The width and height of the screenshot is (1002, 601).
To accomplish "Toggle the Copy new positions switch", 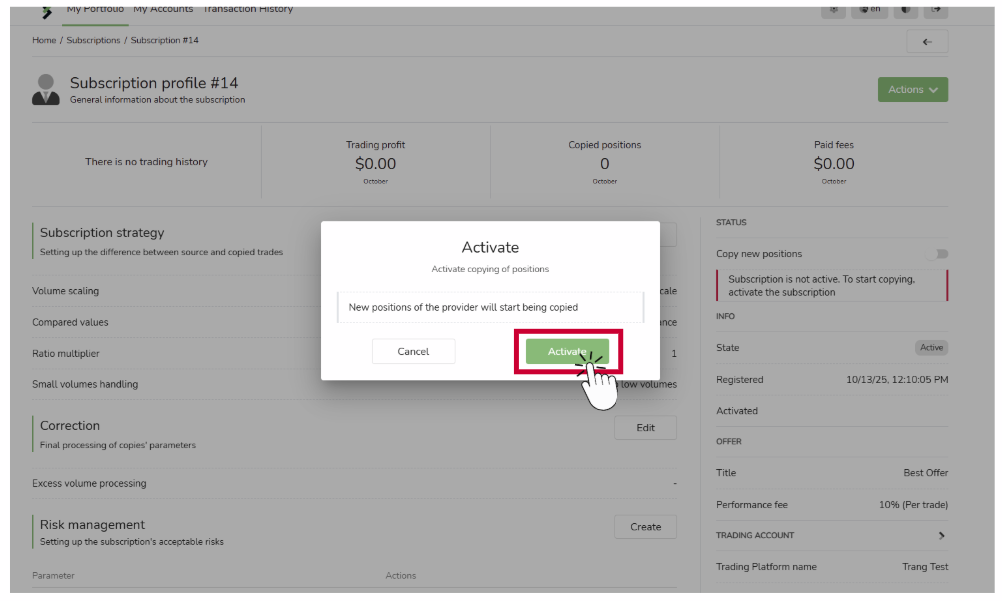I will (940, 254).
